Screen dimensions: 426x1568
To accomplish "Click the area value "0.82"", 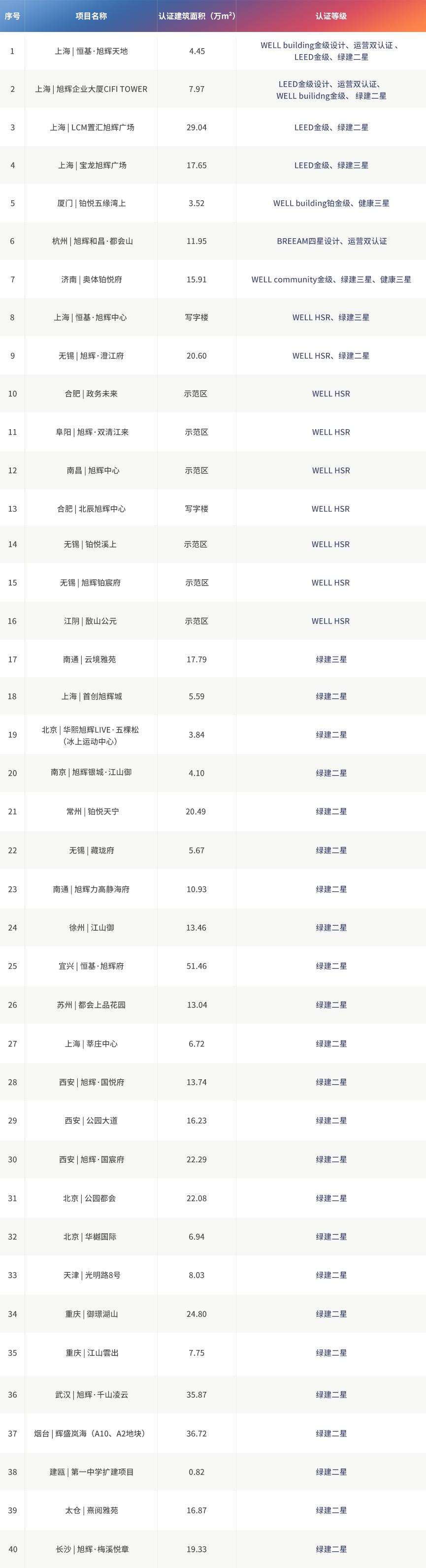I will 196,1472.
